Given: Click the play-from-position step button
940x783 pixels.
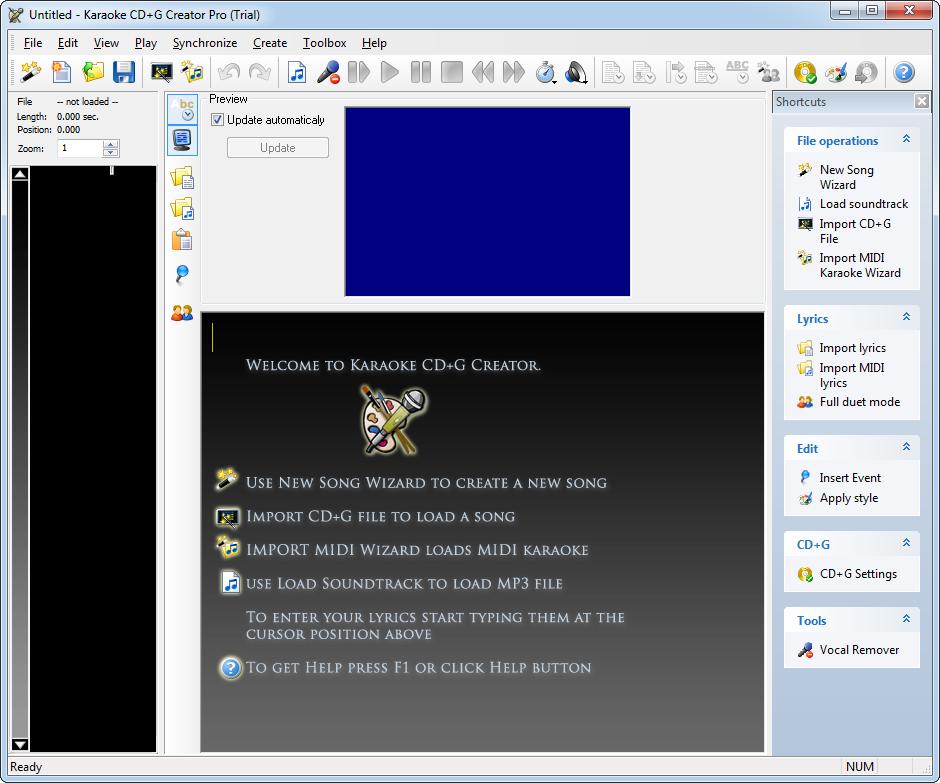Looking at the screenshot, I should point(359,73).
